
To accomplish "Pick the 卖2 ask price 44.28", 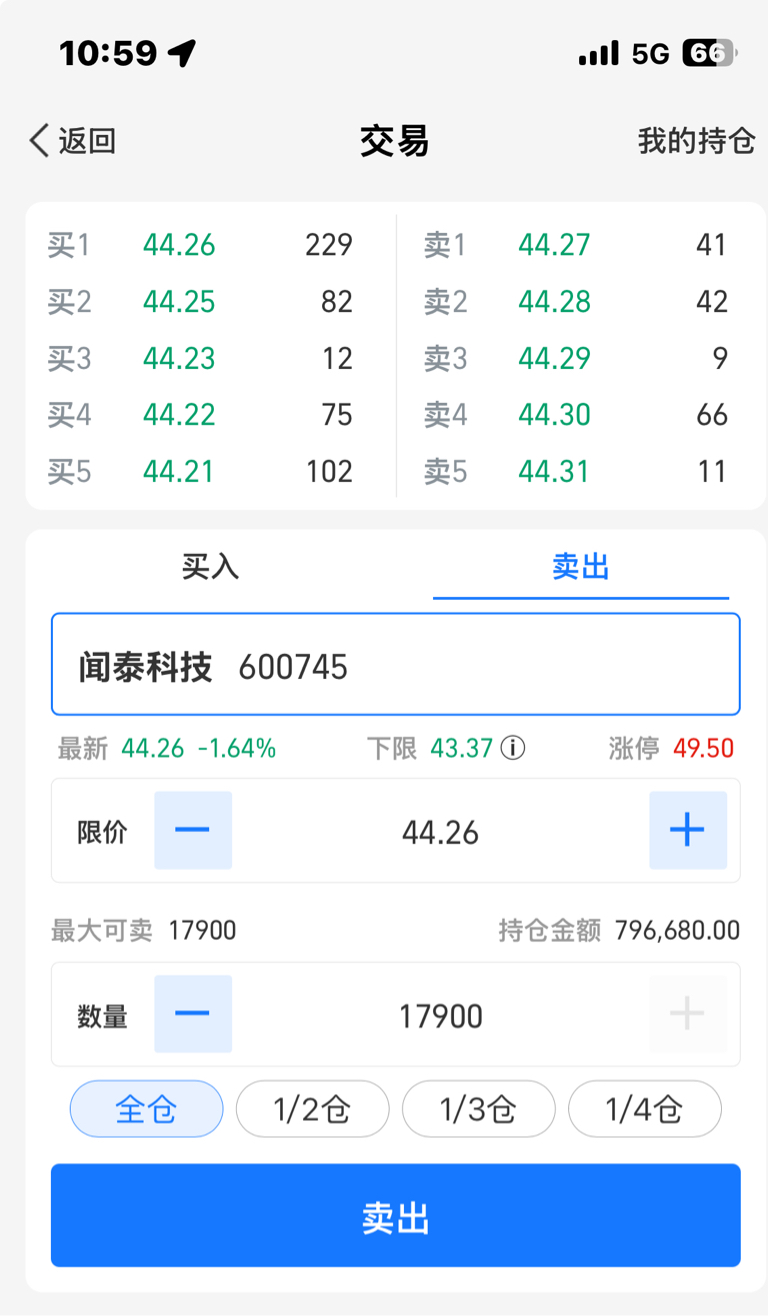I will (x=554, y=301).
